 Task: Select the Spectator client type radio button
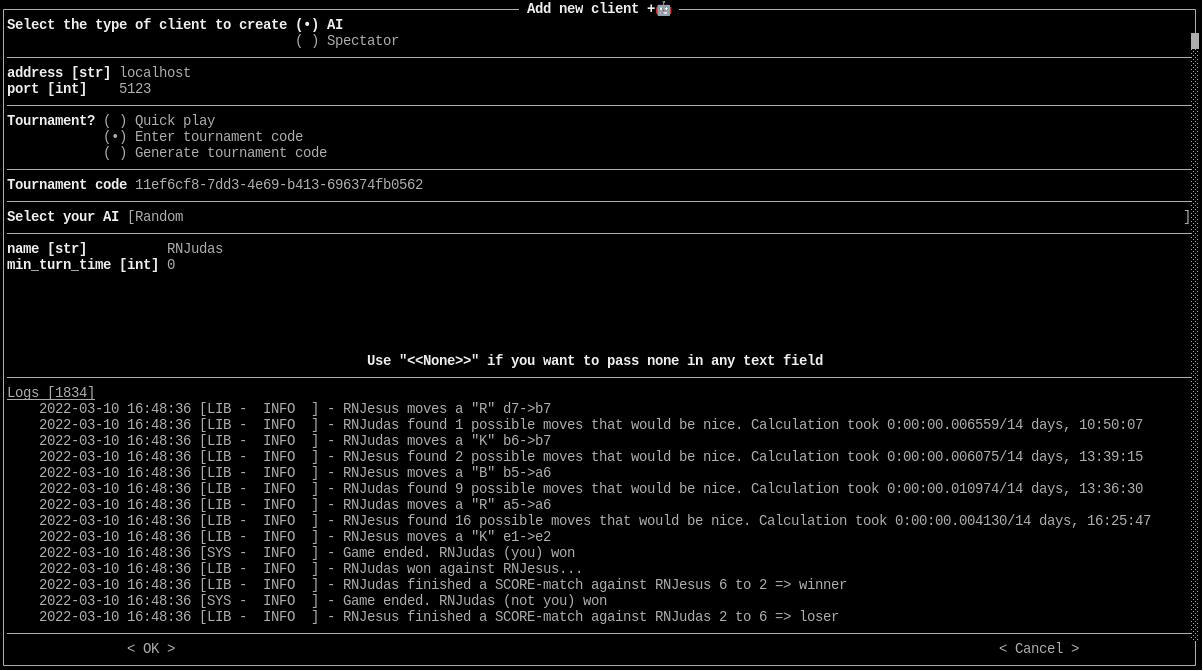tap(347, 41)
